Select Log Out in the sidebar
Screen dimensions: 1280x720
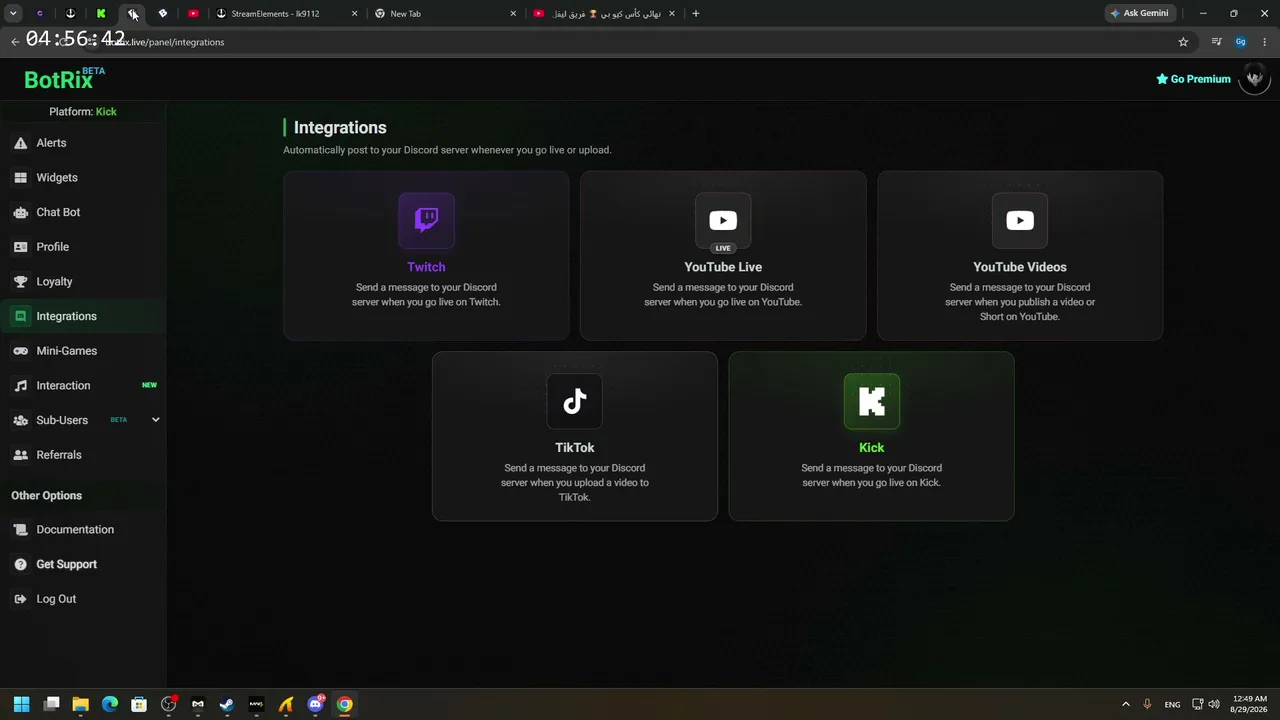coord(83,599)
